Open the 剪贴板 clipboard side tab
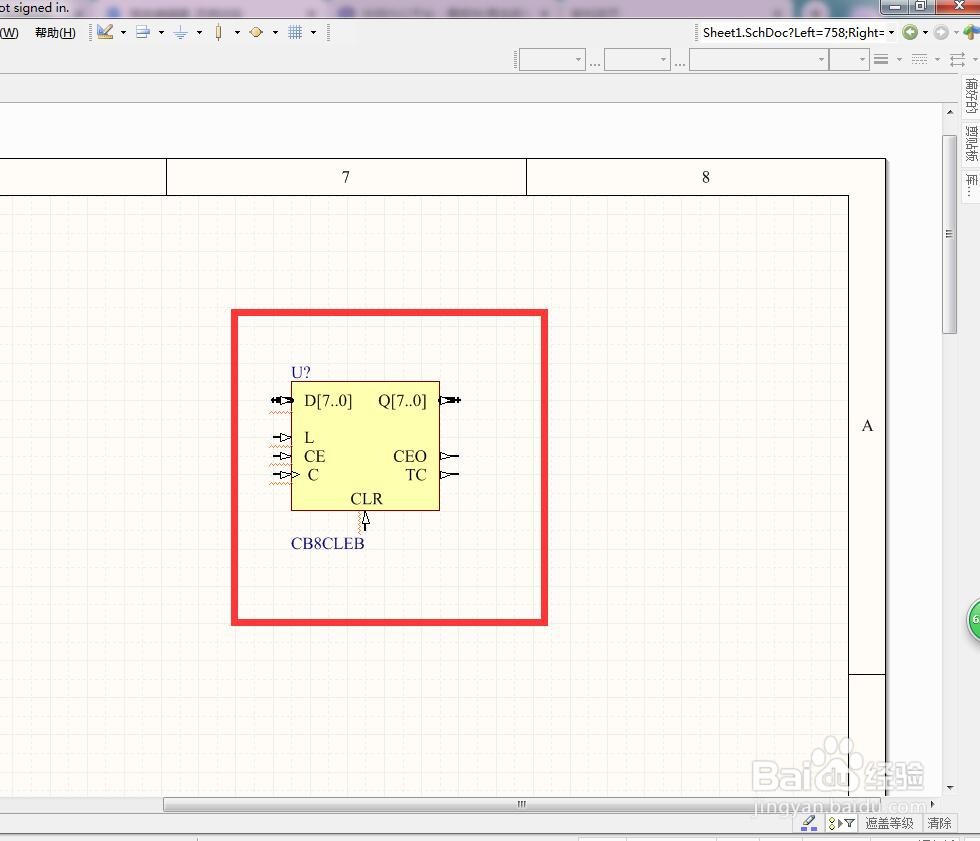The height and width of the screenshot is (841, 980). 971,143
